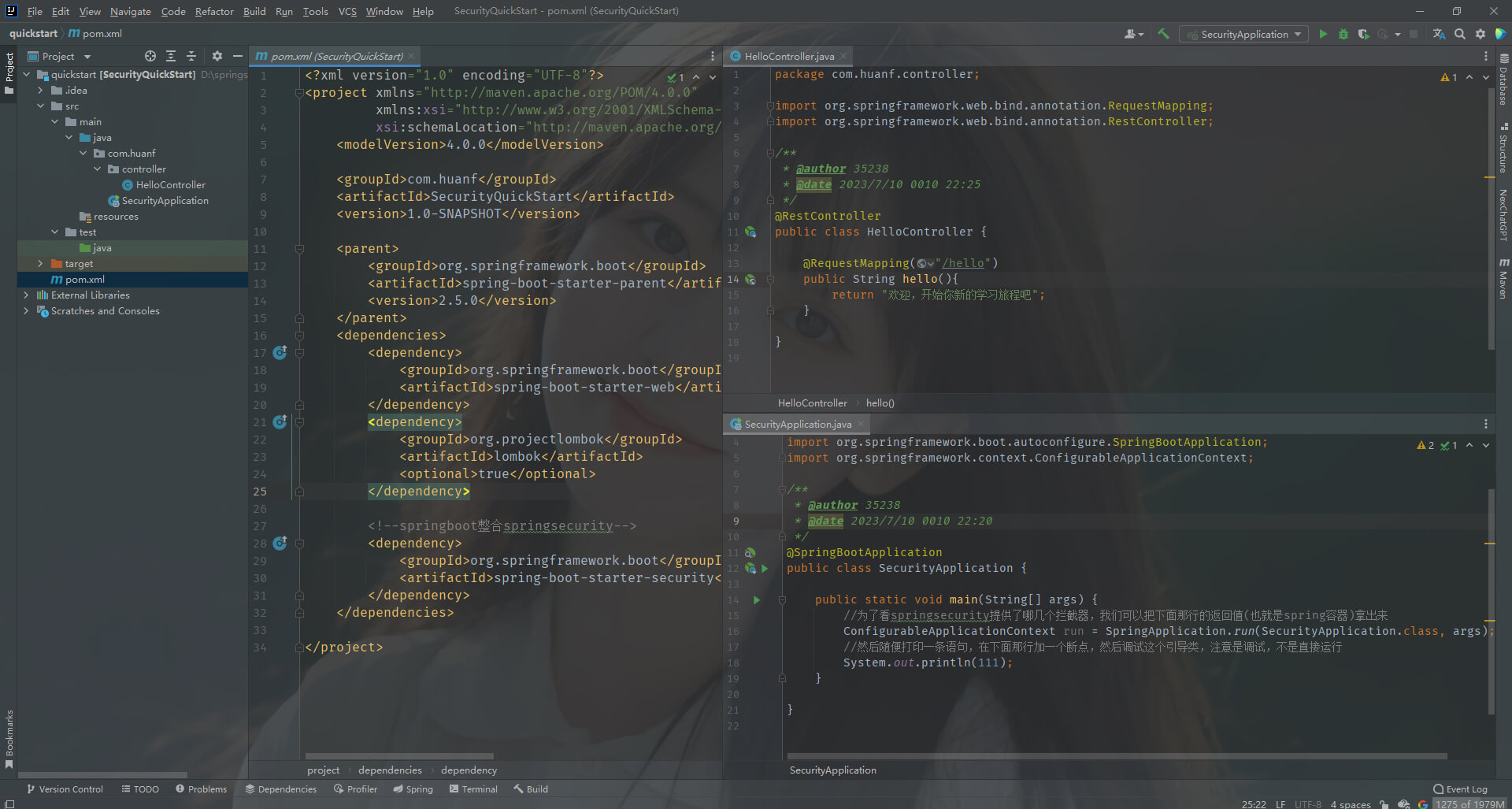Select opened file with the crosshair icon
Image resolution: width=1512 pixels, height=809 pixels.
pos(150,56)
